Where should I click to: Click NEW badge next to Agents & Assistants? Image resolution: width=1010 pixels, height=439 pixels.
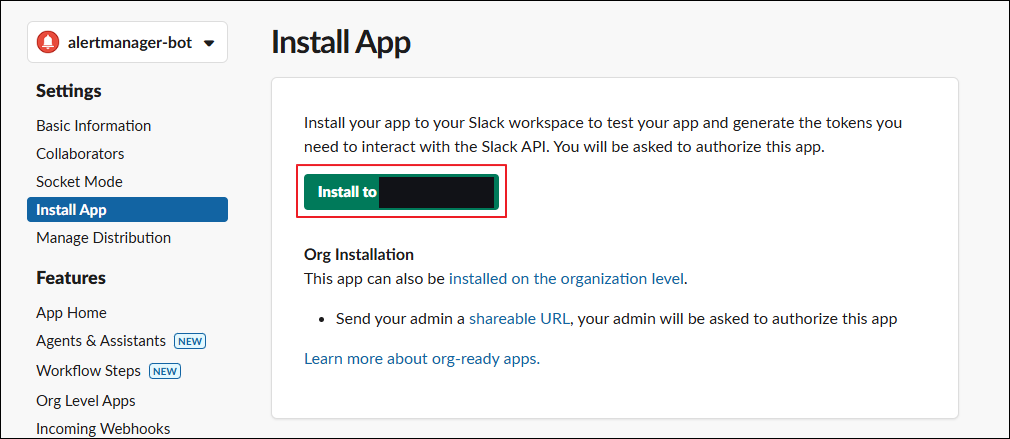tap(190, 341)
